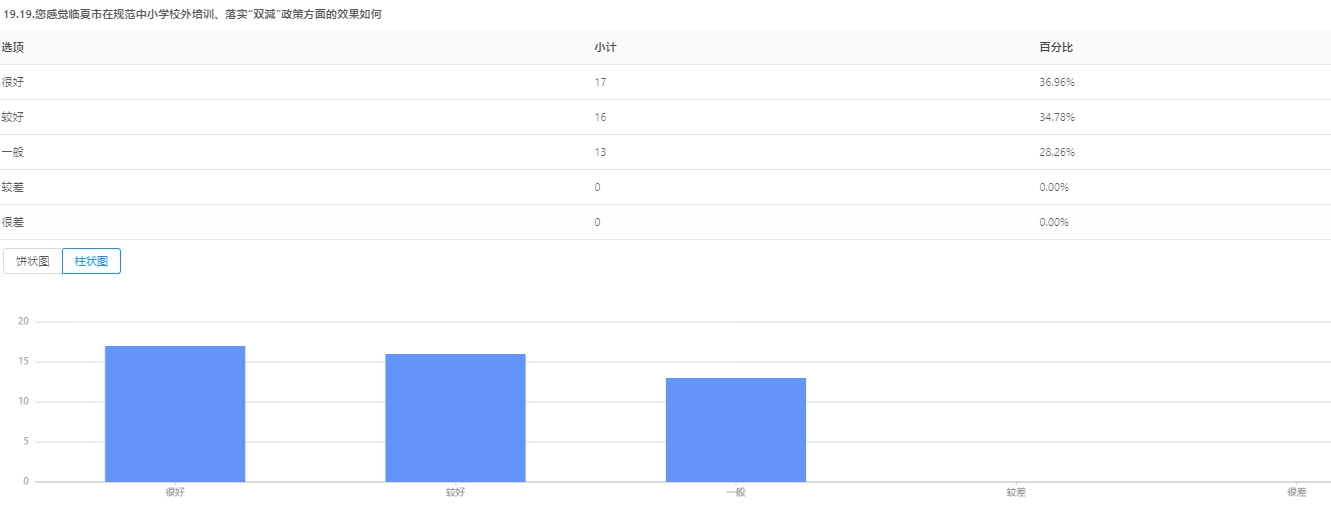
Task: Click the blue 较好 bar in the chart
Action: pos(455,418)
